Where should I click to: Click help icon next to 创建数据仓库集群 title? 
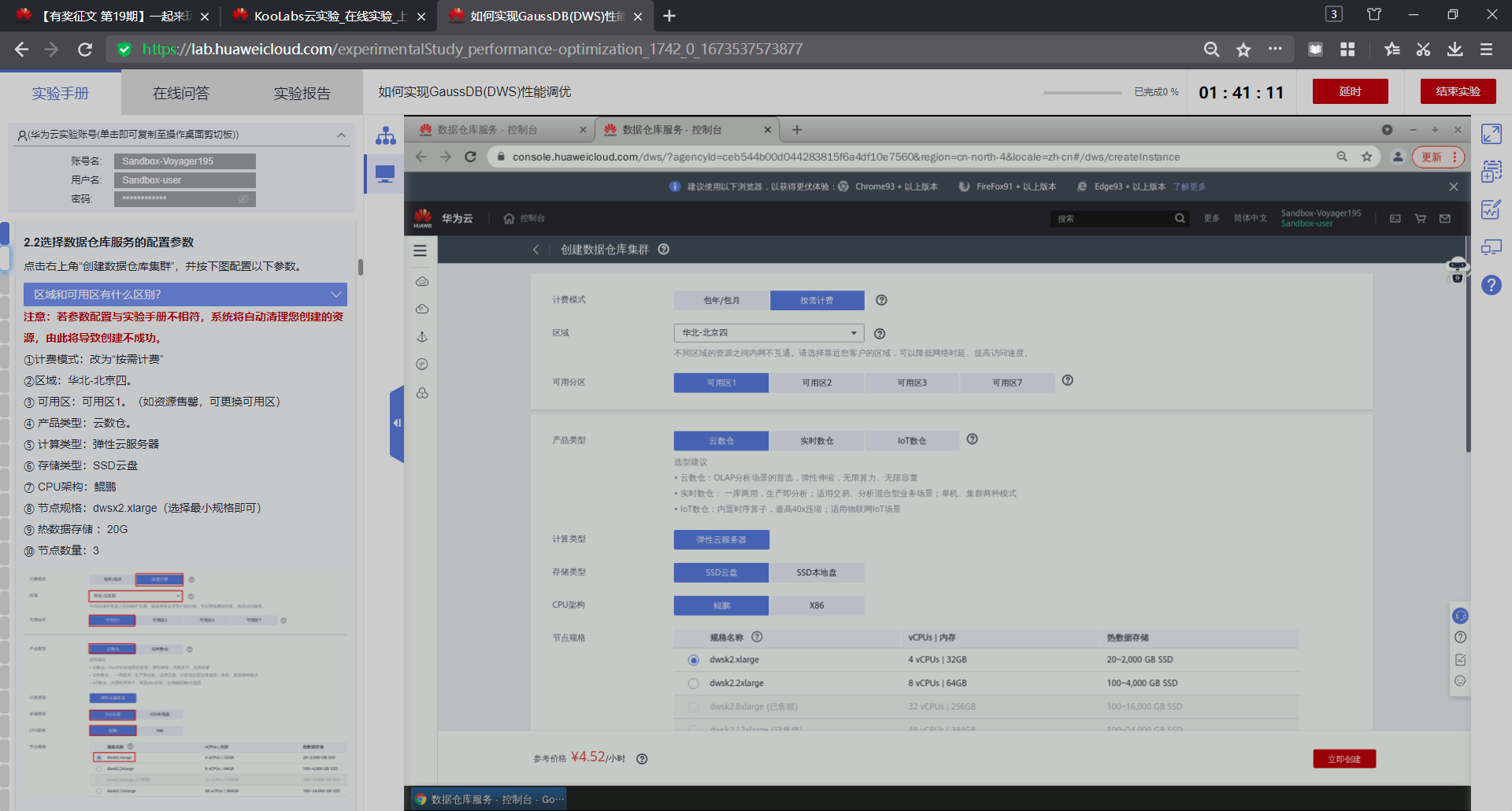coord(664,249)
